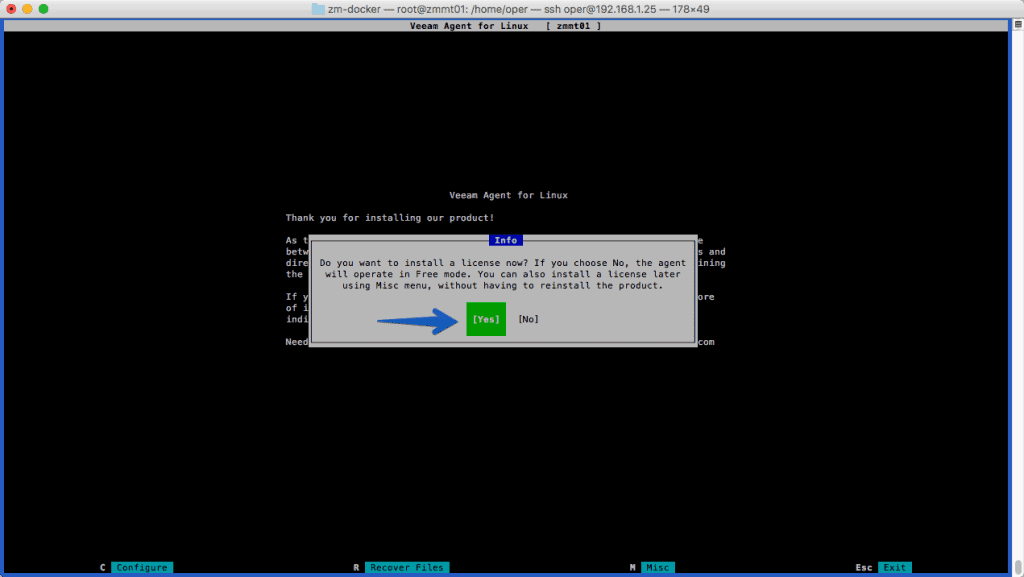Click the Info dialog title label
Image resolution: width=1024 pixels, height=577 pixels.
pyautogui.click(x=505, y=240)
